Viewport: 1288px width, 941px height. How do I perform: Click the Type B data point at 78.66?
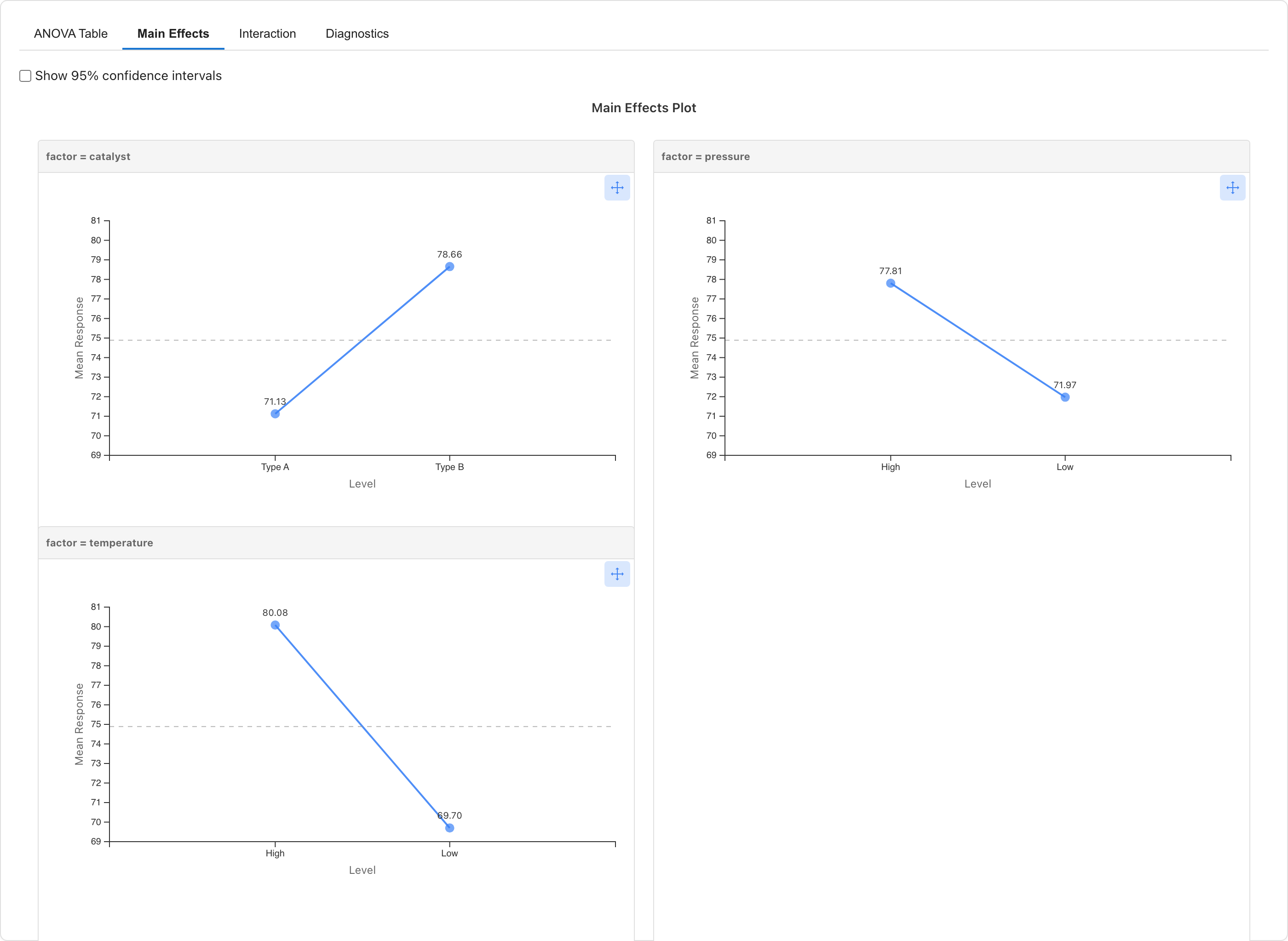point(449,267)
